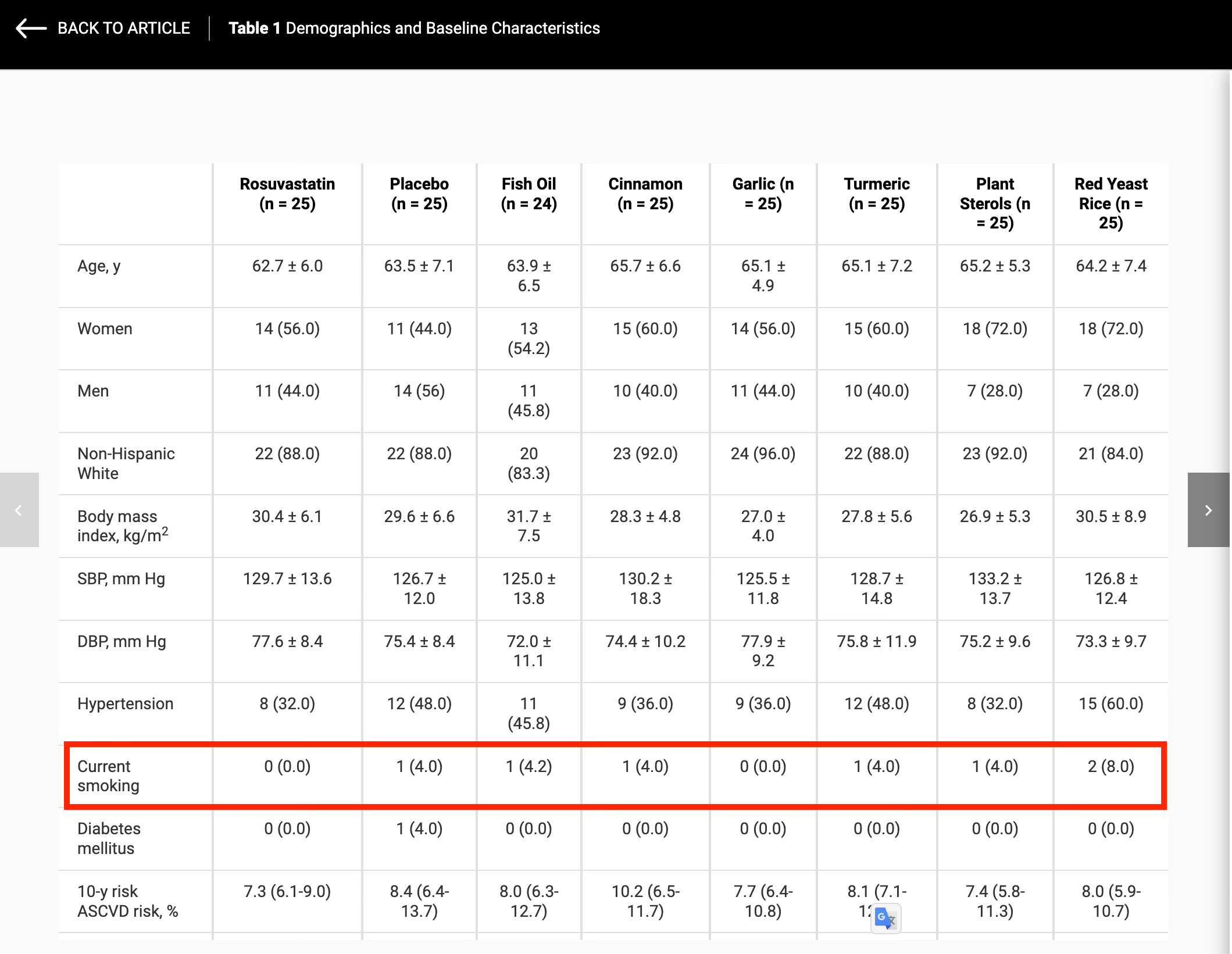This screenshot has width=1232, height=954.
Task: Click the Current smoking row label
Action: point(108,776)
